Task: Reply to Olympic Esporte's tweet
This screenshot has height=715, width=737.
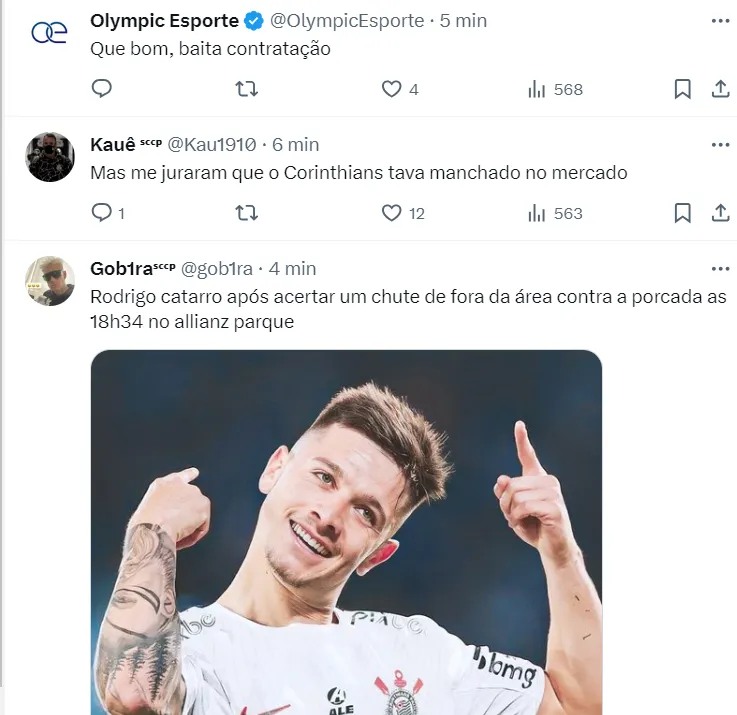Action: pyautogui.click(x=101, y=89)
